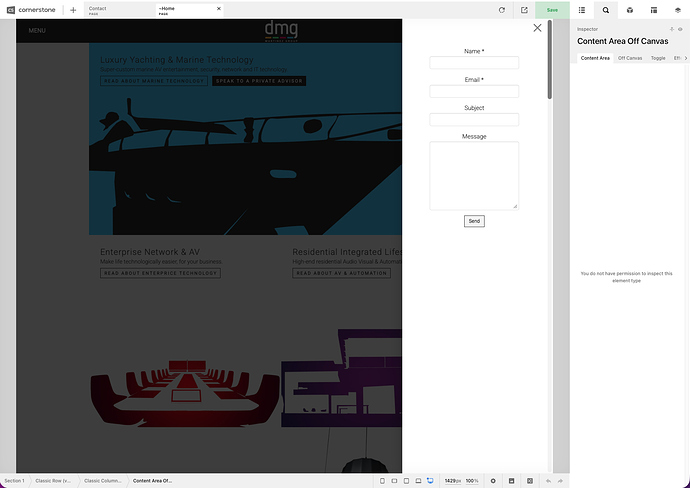Viewport: 690px width, 488px height.
Task: Select the tablet preview size
Action: (406, 481)
